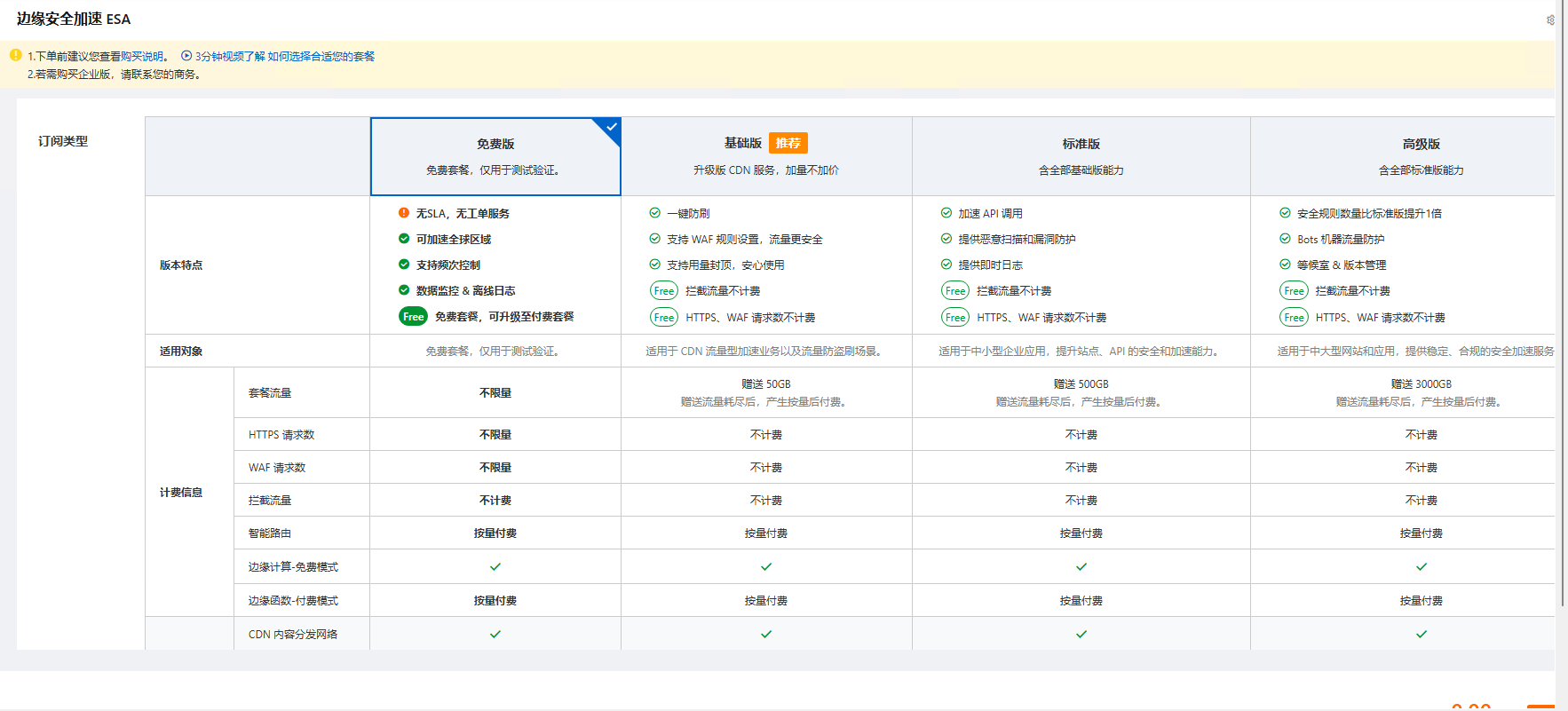Click the green Free badge in 免费版 column
Screen dimensions: 1568x711
click(413, 317)
